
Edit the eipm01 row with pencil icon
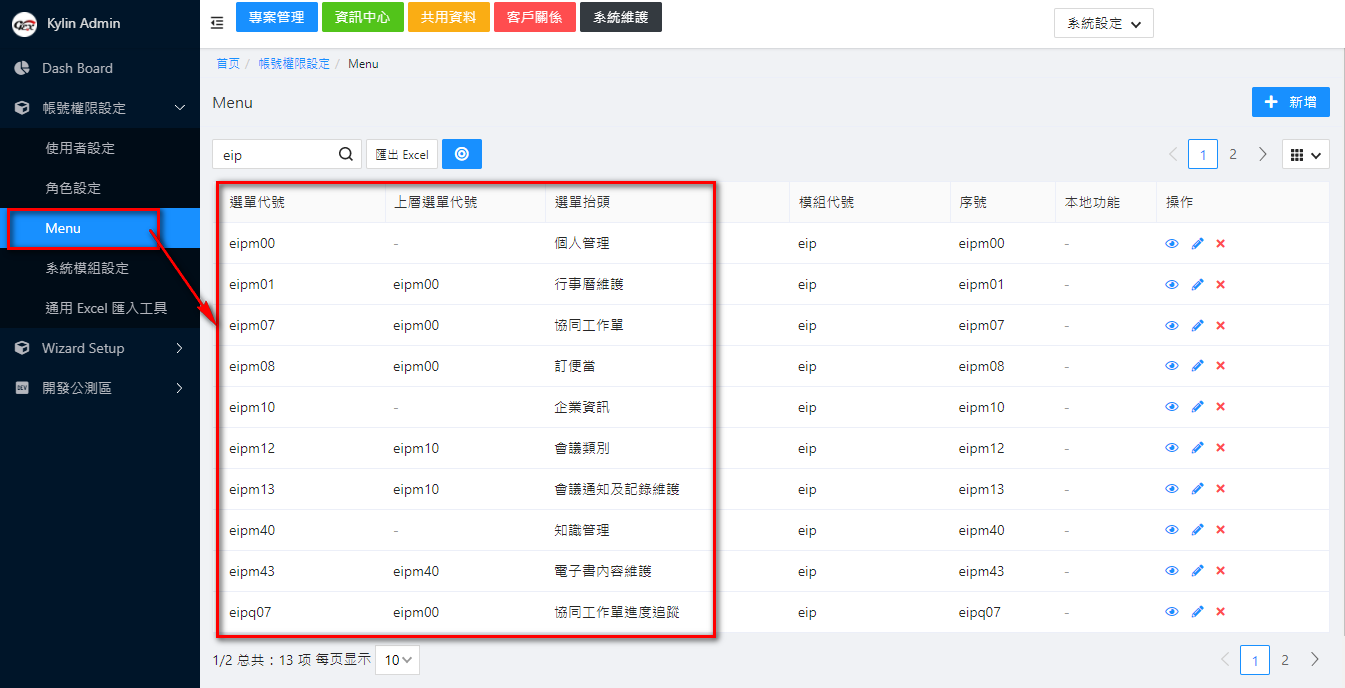[1197, 285]
